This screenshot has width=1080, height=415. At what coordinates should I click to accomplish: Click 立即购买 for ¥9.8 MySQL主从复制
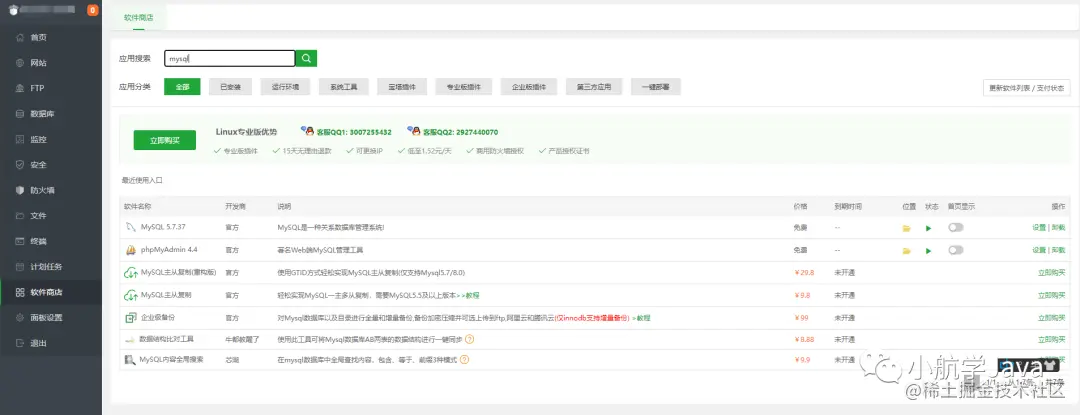point(1051,295)
